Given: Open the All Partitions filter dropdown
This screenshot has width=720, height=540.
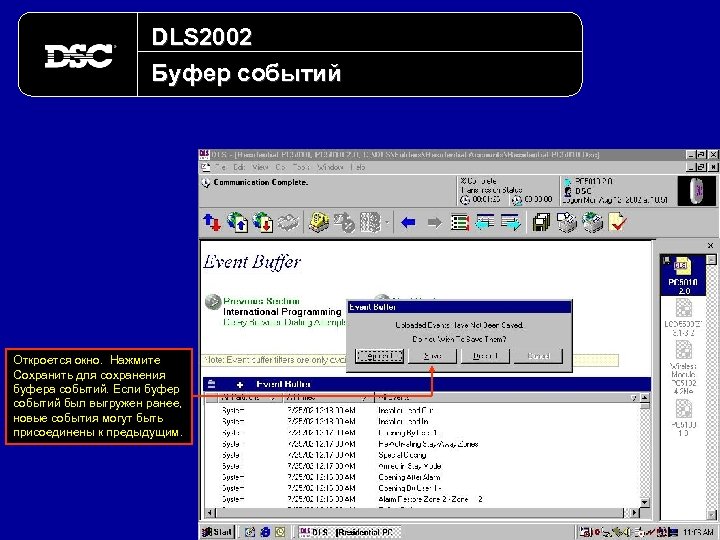Looking at the screenshot, I should coord(272,398).
